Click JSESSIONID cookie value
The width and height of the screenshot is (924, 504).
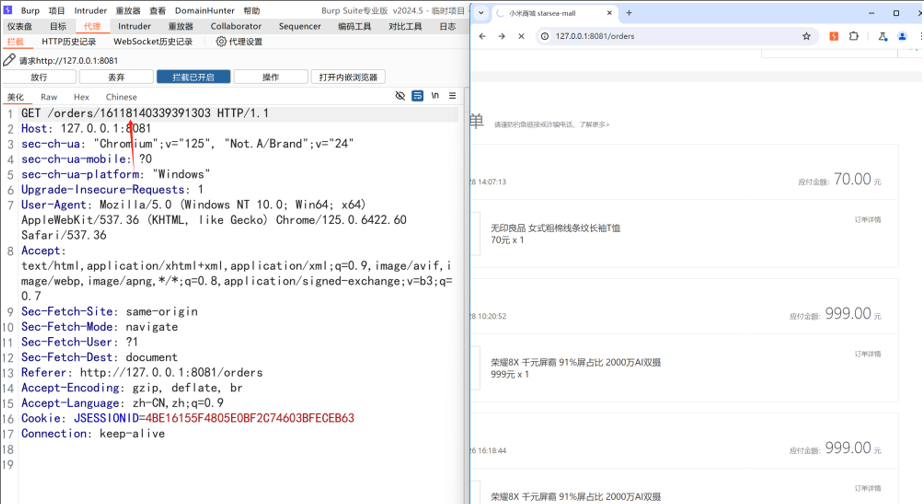tap(250, 419)
